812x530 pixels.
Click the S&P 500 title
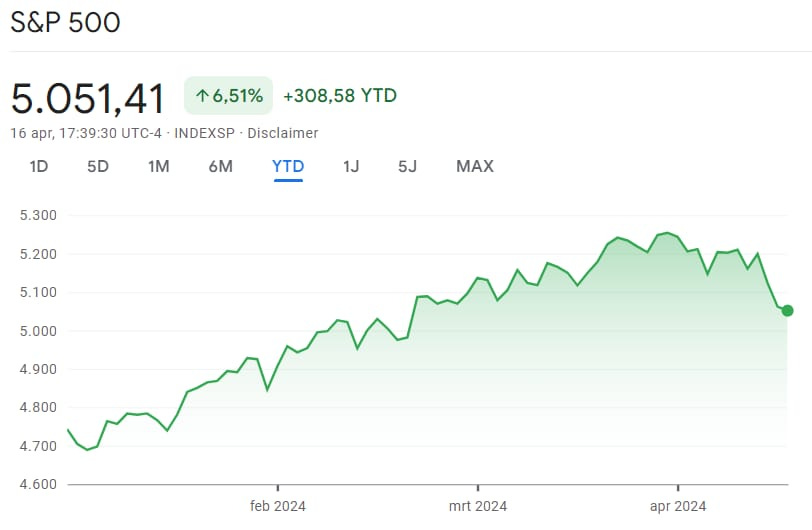tap(65, 23)
